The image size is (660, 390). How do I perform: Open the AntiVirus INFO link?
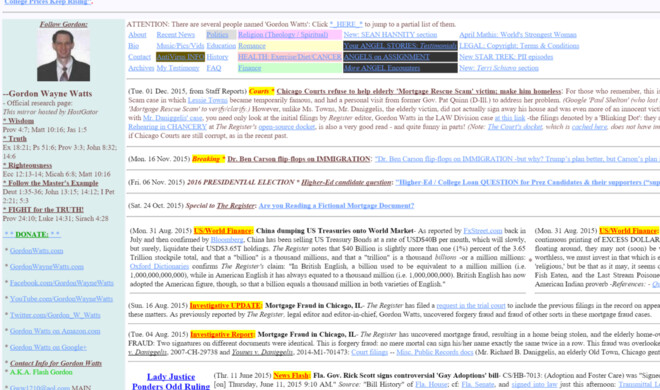tap(180, 57)
